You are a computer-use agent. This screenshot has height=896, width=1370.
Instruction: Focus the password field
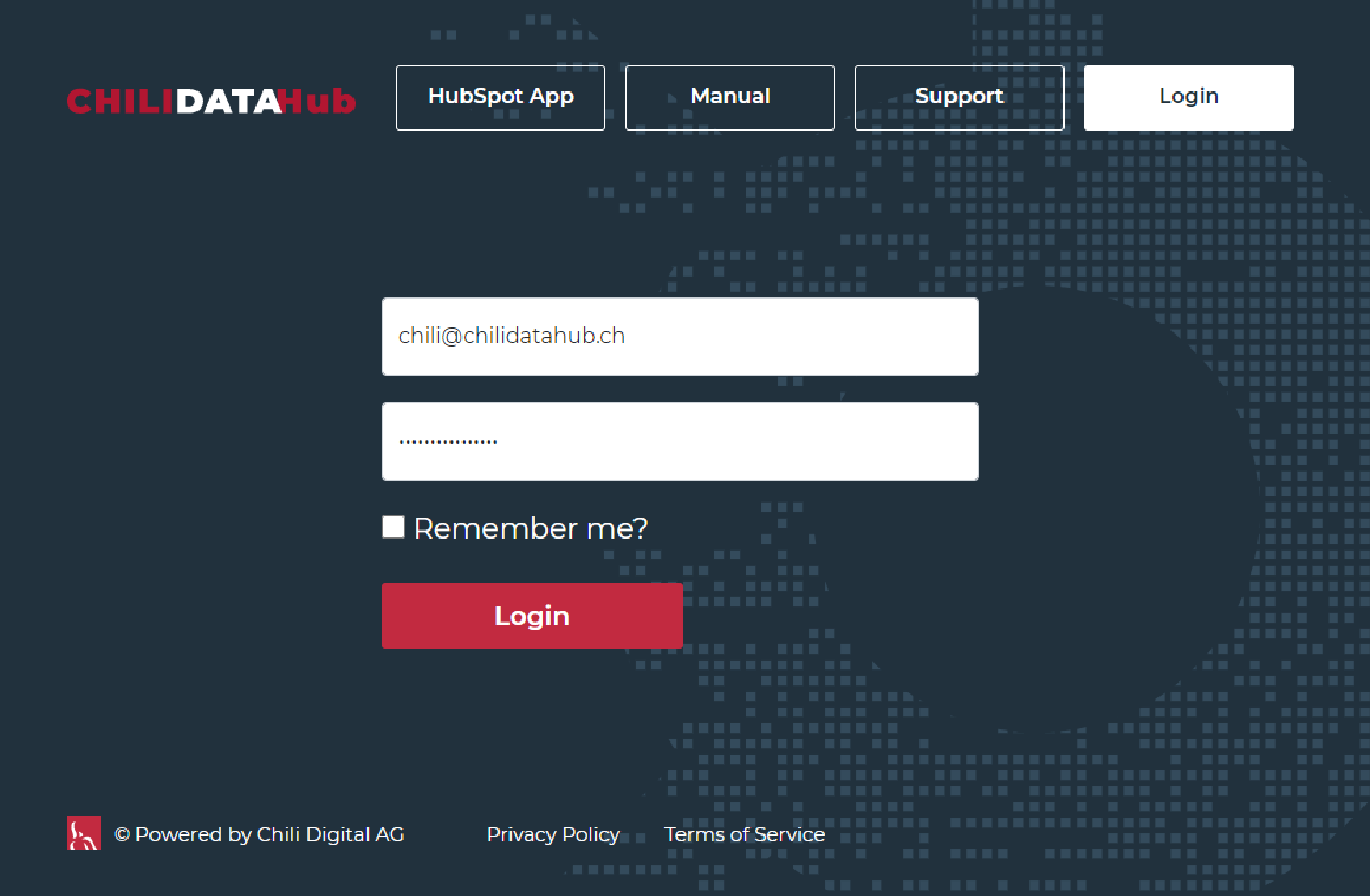[x=680, y=441]
